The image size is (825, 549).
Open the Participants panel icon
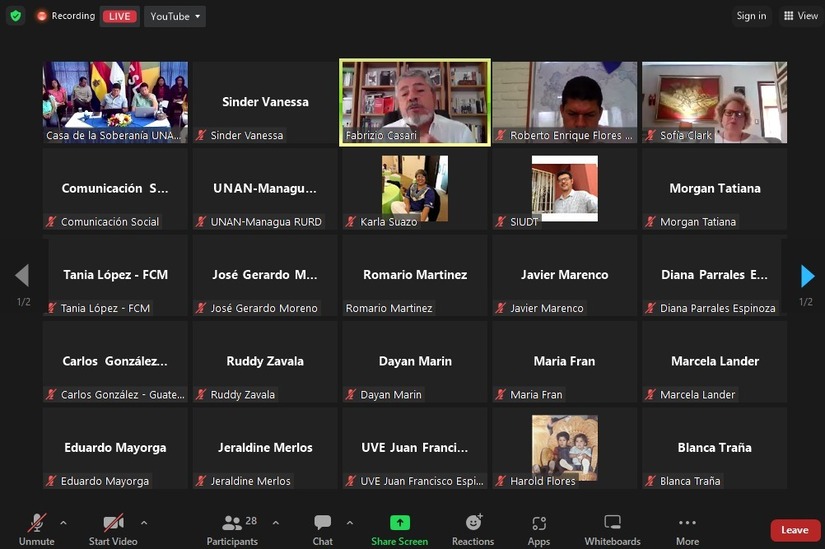coord(232,523)
